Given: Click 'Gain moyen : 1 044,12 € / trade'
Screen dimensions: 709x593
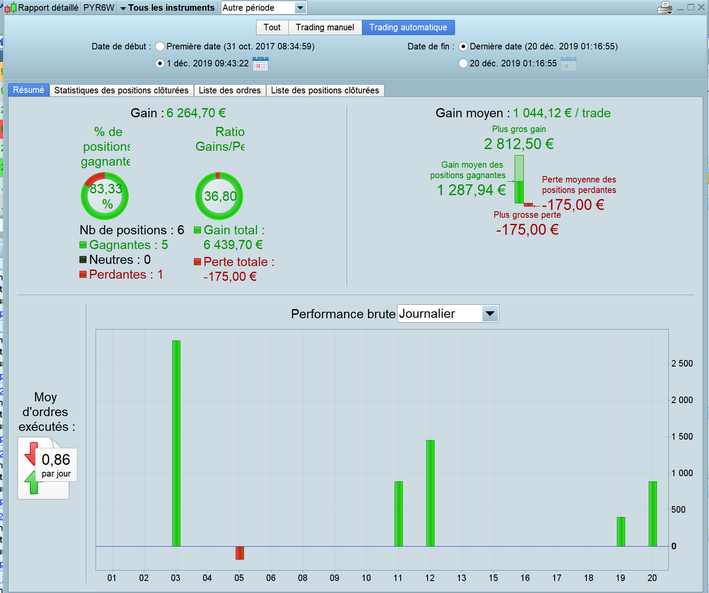Looking at the screenshot, I should coord(523,113).
